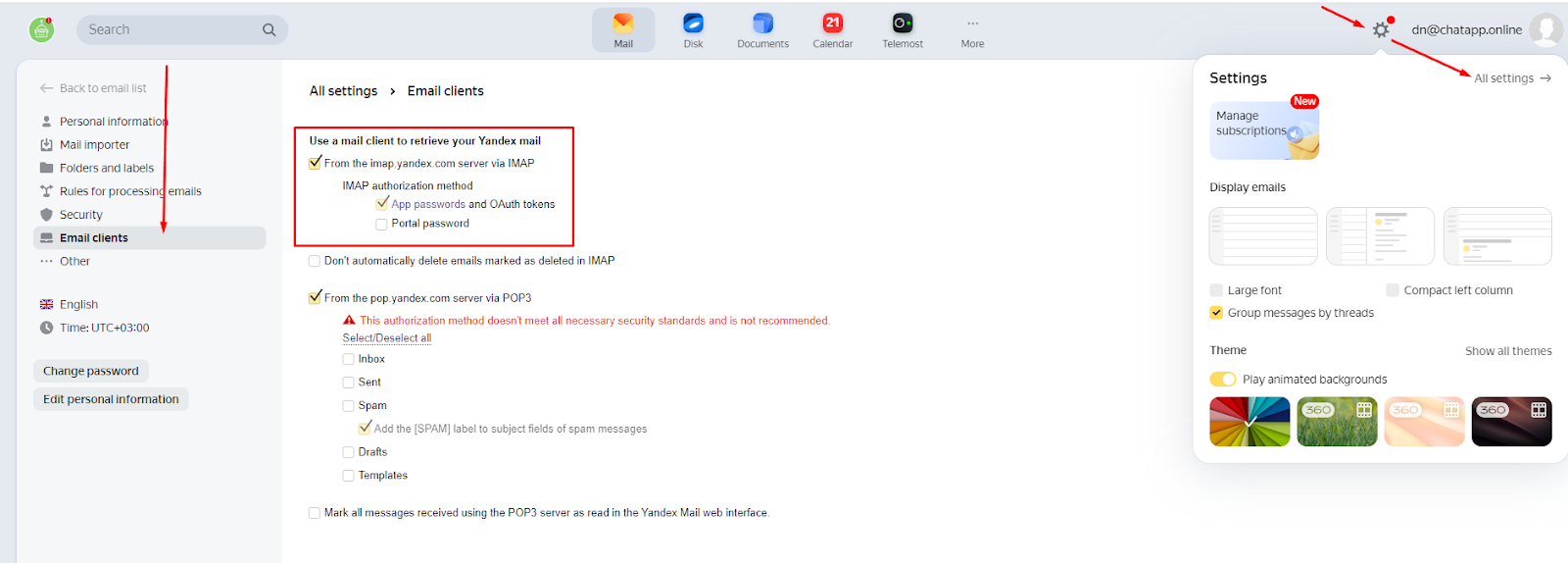The width and height of the screenshot is (1568, 563).
Task: Select the dark 360 theme
Action: (x=1511, y=422)
